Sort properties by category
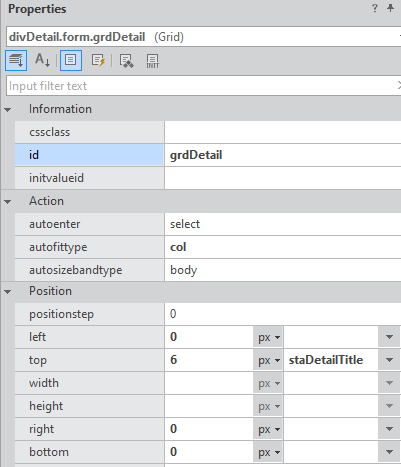The height and width of the screenshot is (467, 401). pyautogui.click(x=16, y=60)
